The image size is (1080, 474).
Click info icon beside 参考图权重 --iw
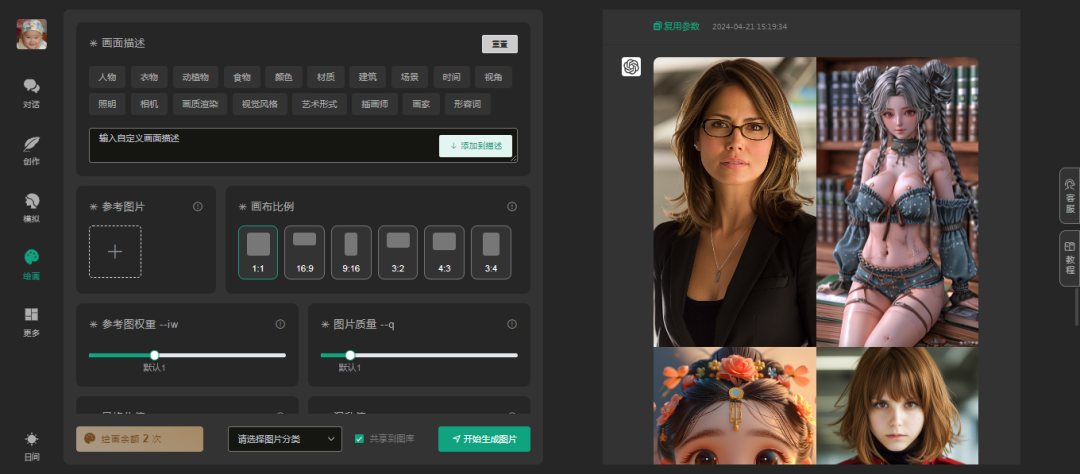click(x=280, y=324)
